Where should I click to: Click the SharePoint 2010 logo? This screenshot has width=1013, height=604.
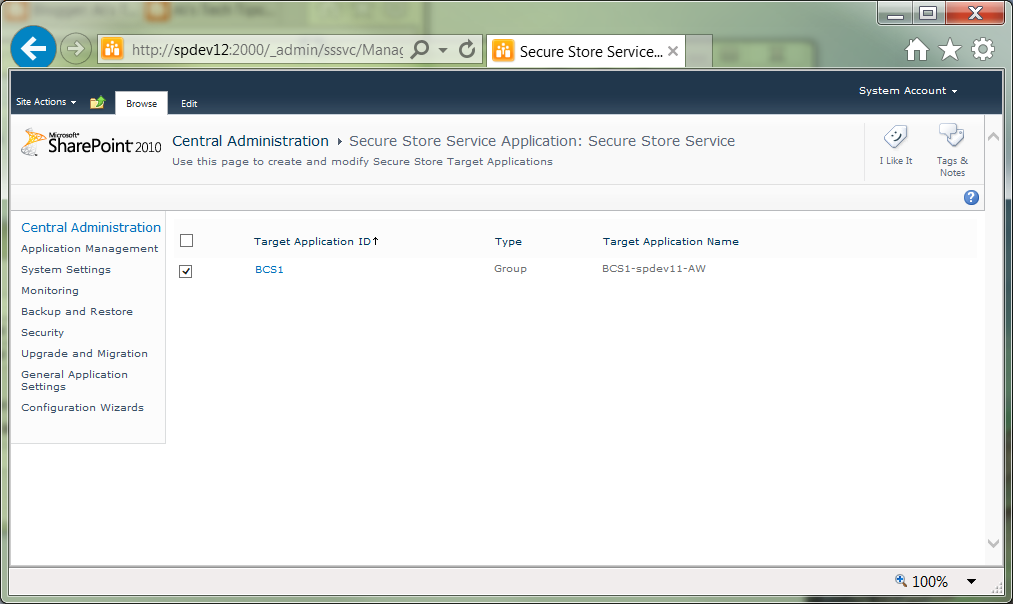click(x=91, y=143)
